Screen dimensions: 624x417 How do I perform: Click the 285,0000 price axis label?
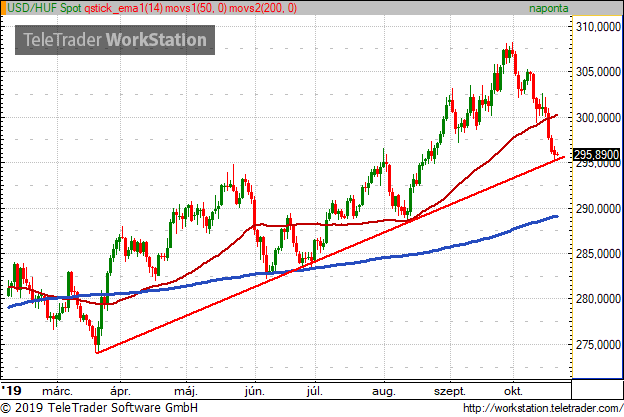tap(598, 254)
